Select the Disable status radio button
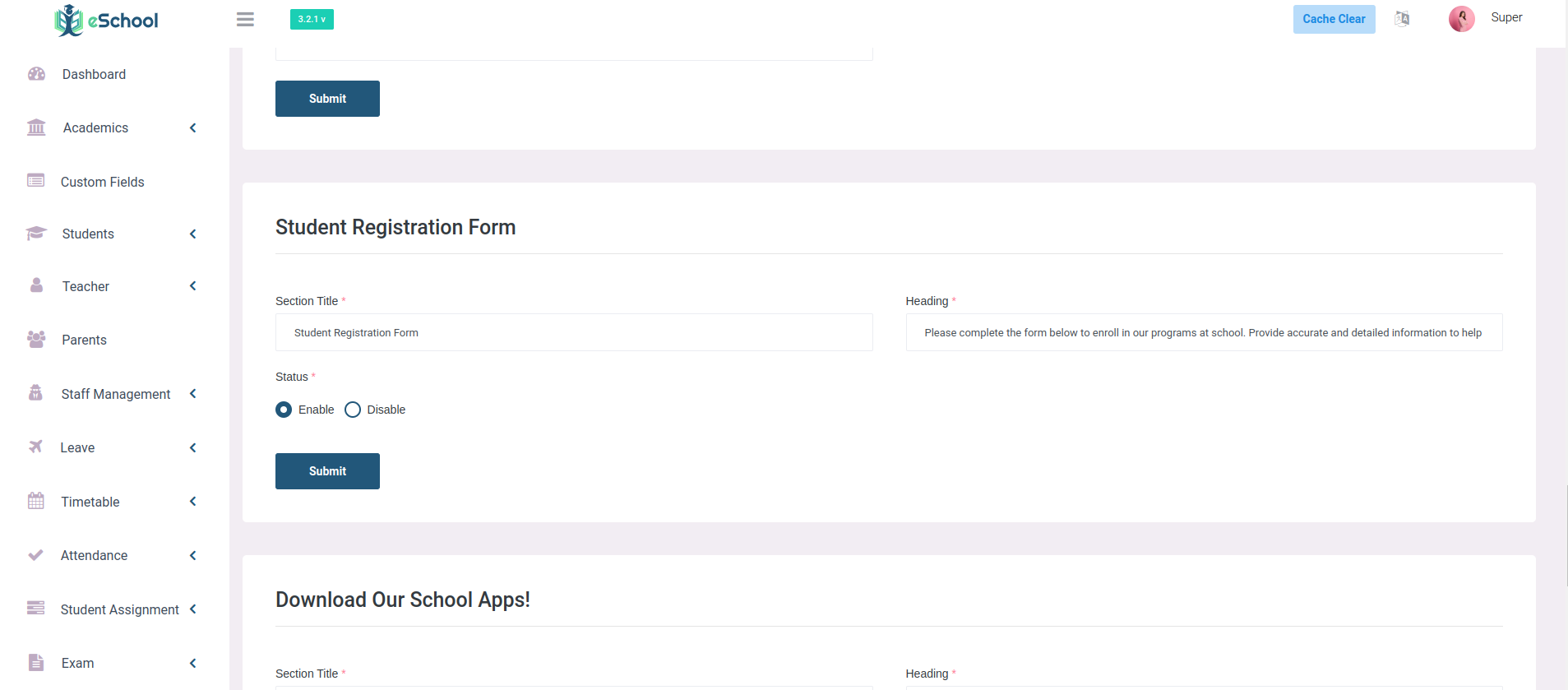This screenshot has height=690, width=1568. pyautogui.click(x=353, y=410)
